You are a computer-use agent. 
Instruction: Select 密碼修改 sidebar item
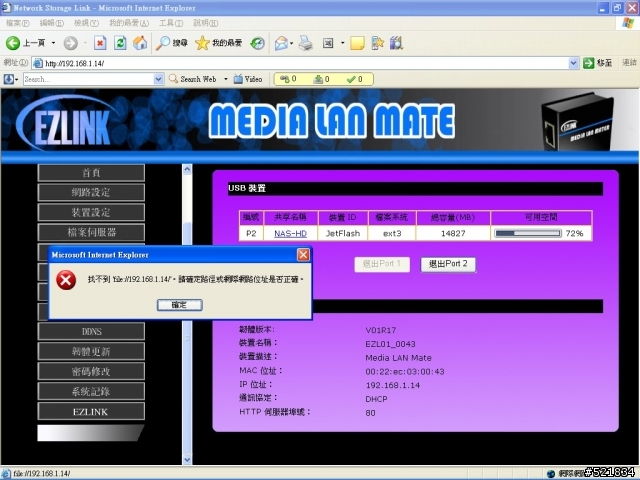coord(91,371)
